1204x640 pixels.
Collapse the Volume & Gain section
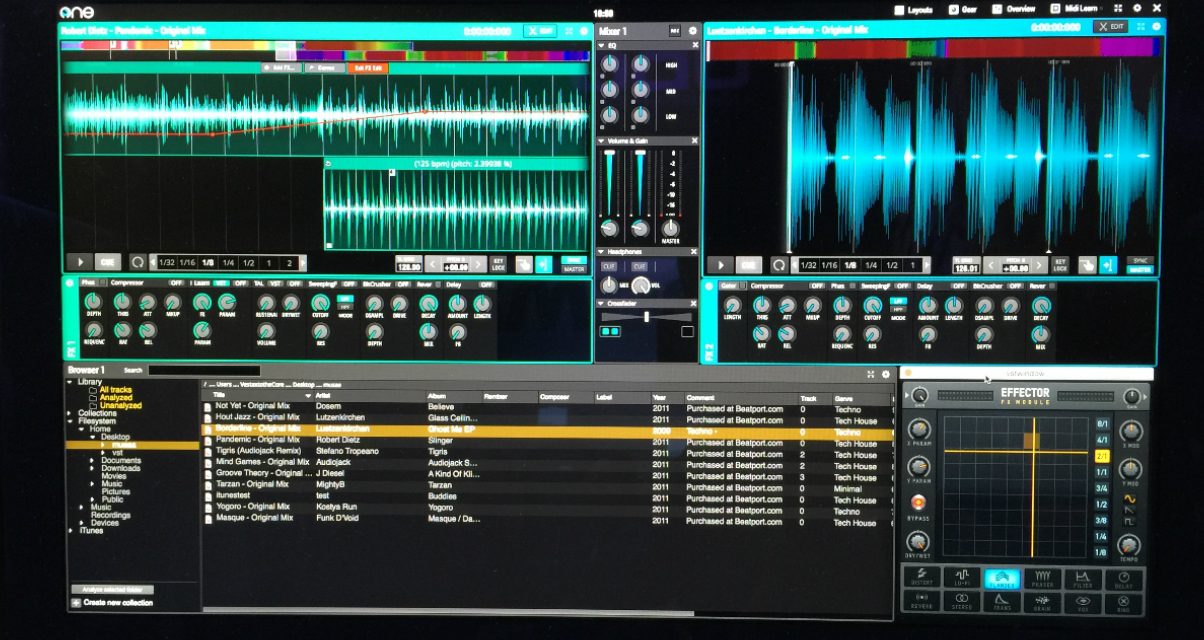(603, 141)
